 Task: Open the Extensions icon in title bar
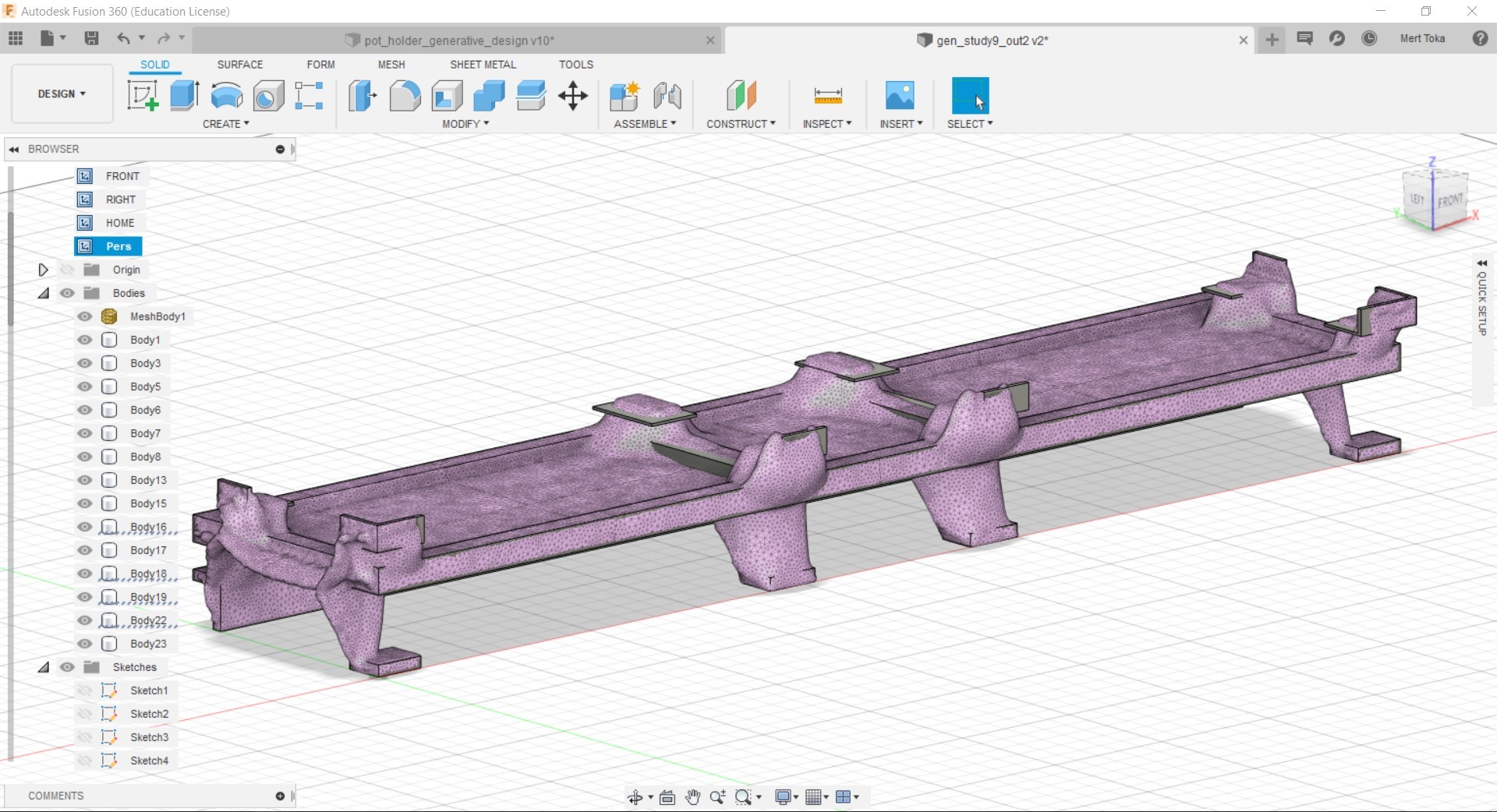(x=1337, y=38)
